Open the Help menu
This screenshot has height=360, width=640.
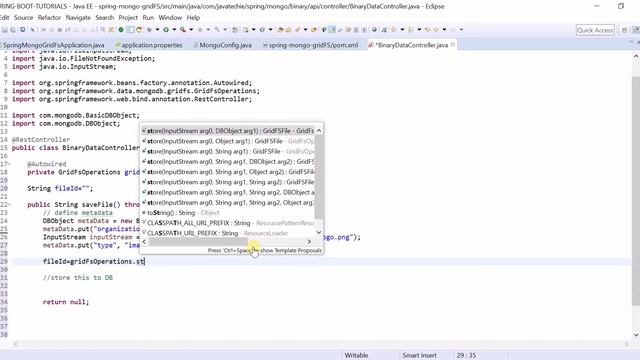tap(193, 18)
